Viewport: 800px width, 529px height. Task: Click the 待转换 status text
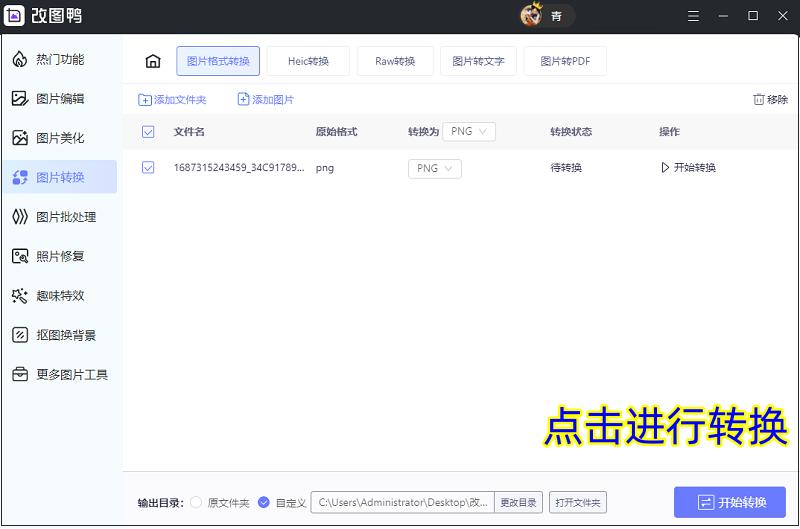(x=566, y=167)
